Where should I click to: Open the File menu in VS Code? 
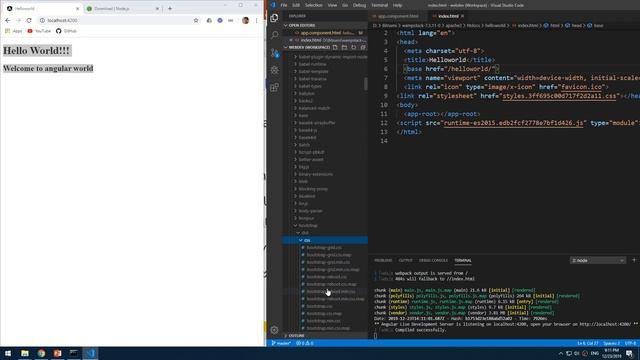284,5
